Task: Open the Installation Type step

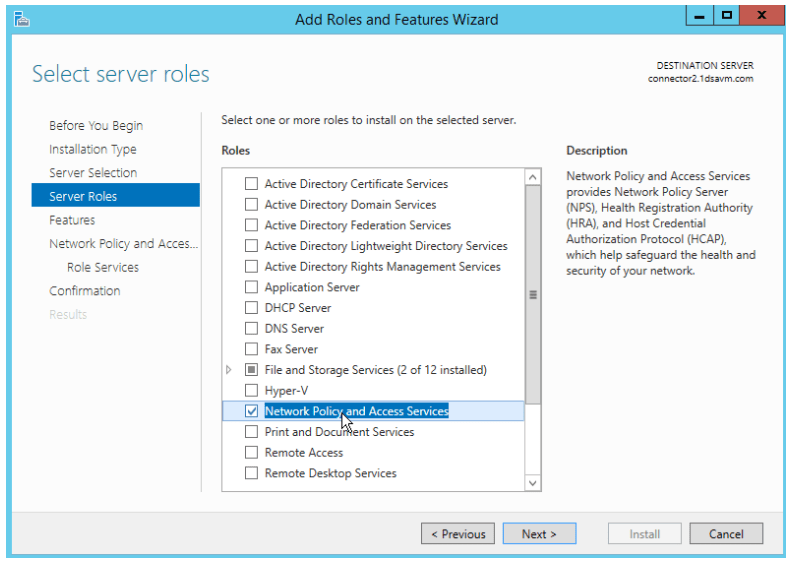Action: coord(93,149)
